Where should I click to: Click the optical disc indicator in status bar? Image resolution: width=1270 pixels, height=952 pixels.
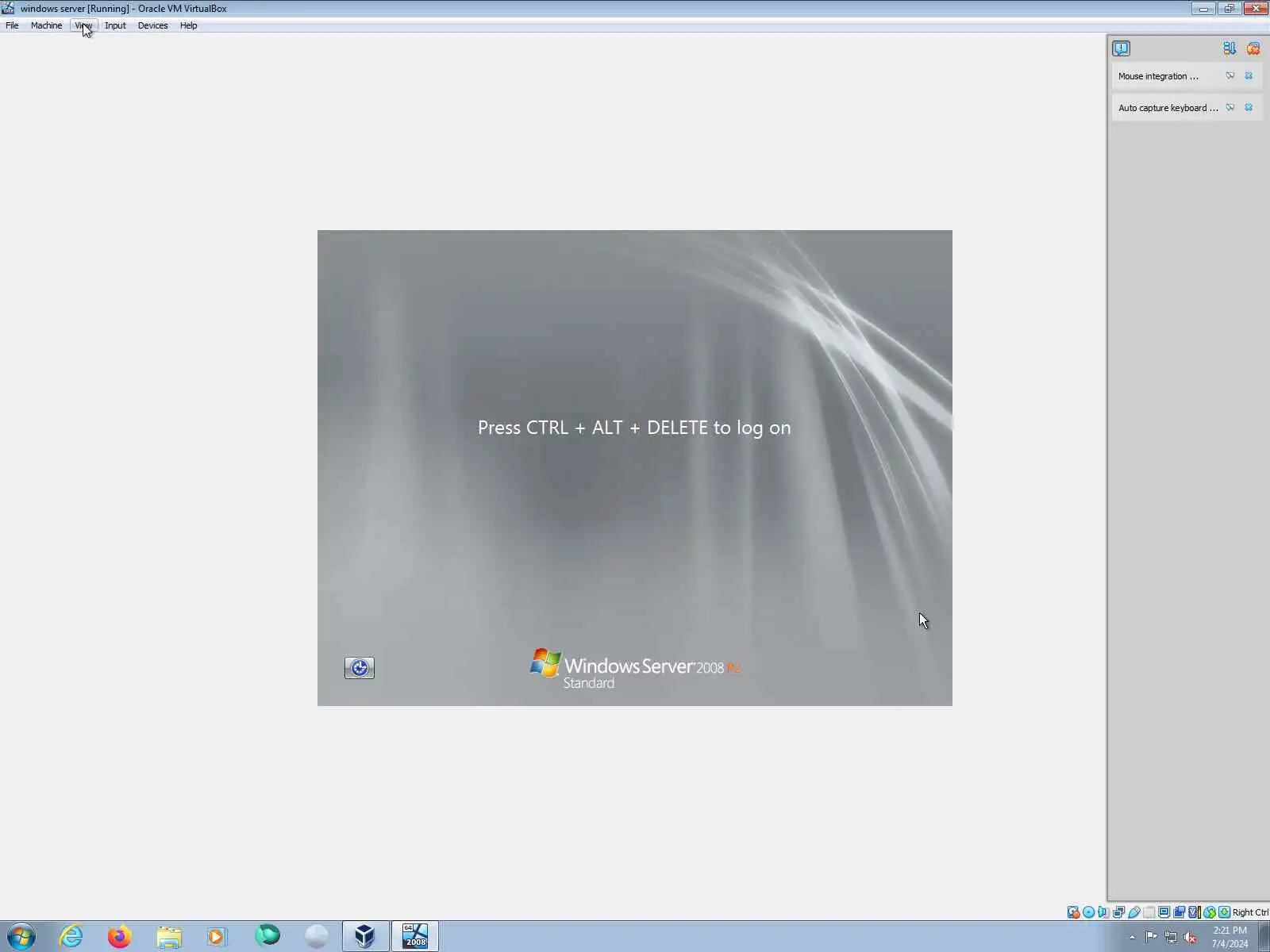(x=1088, y=912)
